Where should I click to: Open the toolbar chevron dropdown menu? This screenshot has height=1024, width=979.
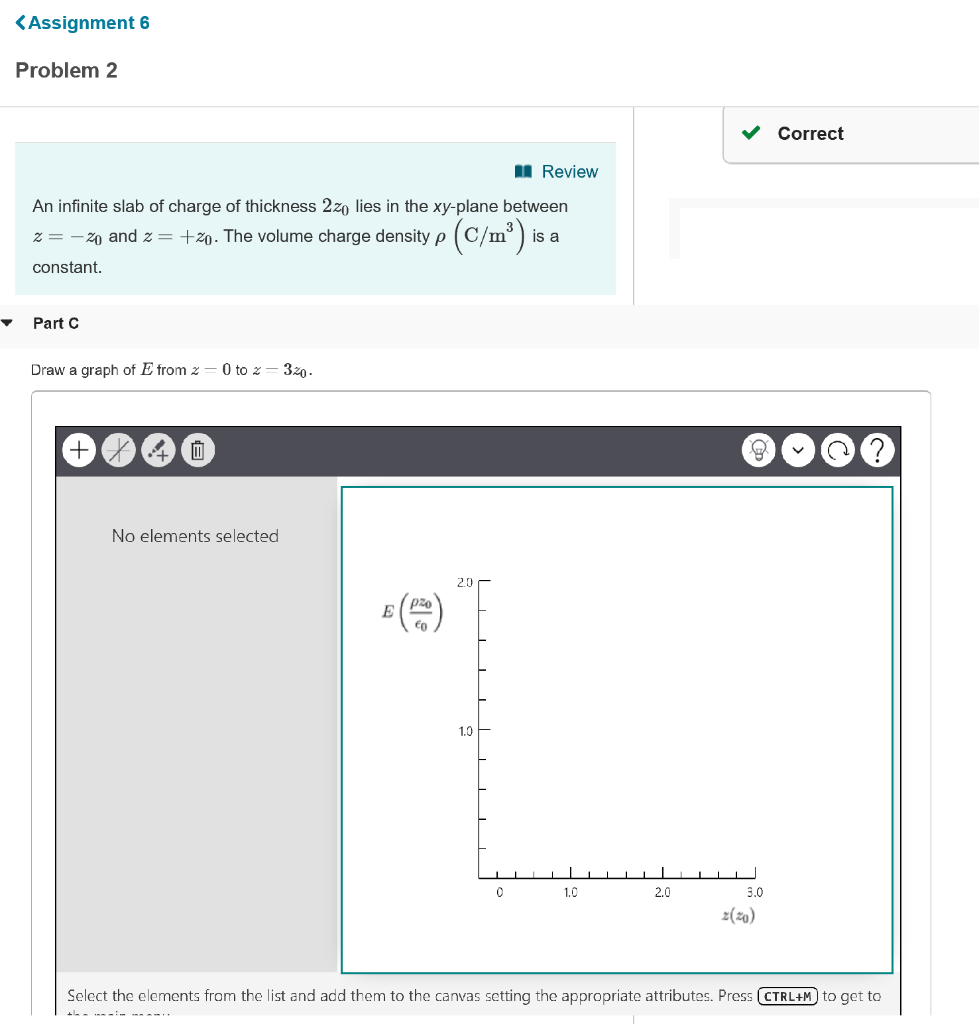point(798,450)
